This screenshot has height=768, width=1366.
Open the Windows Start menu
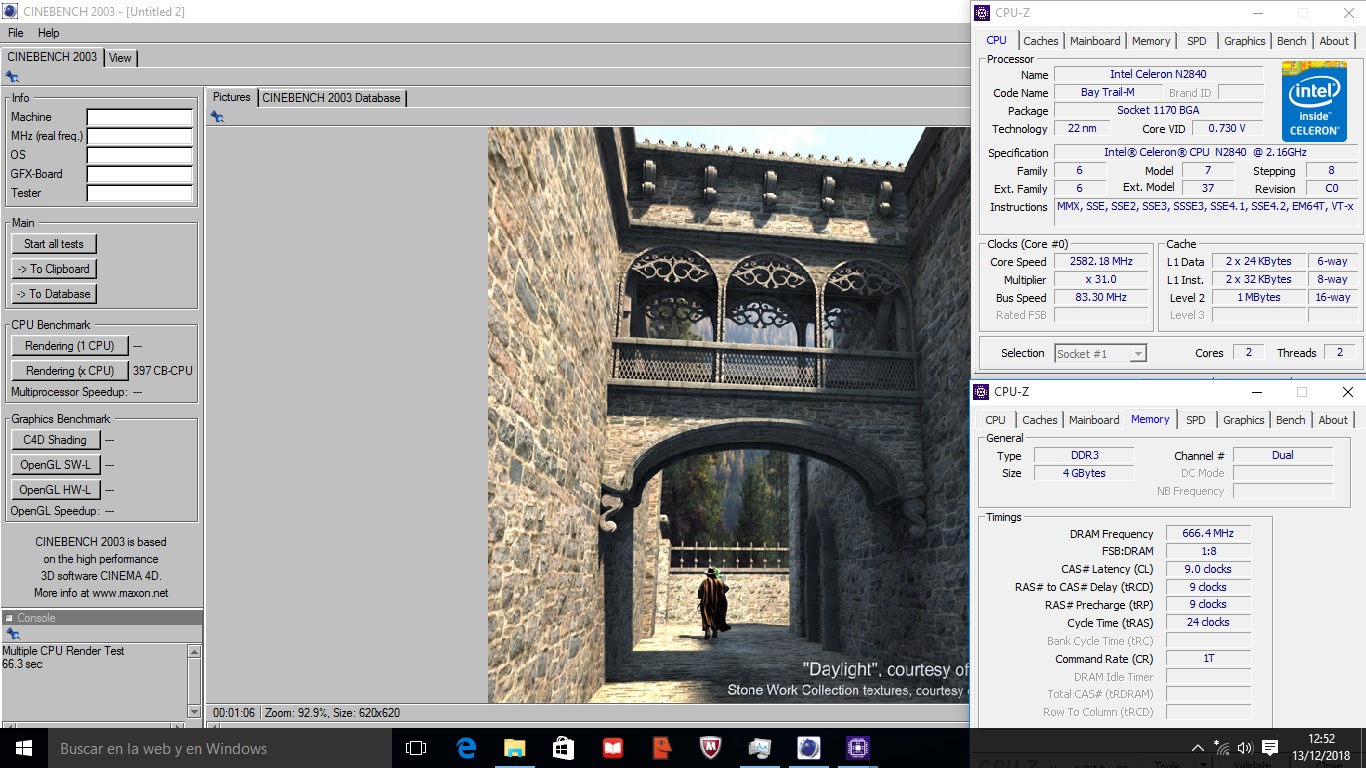23,748
